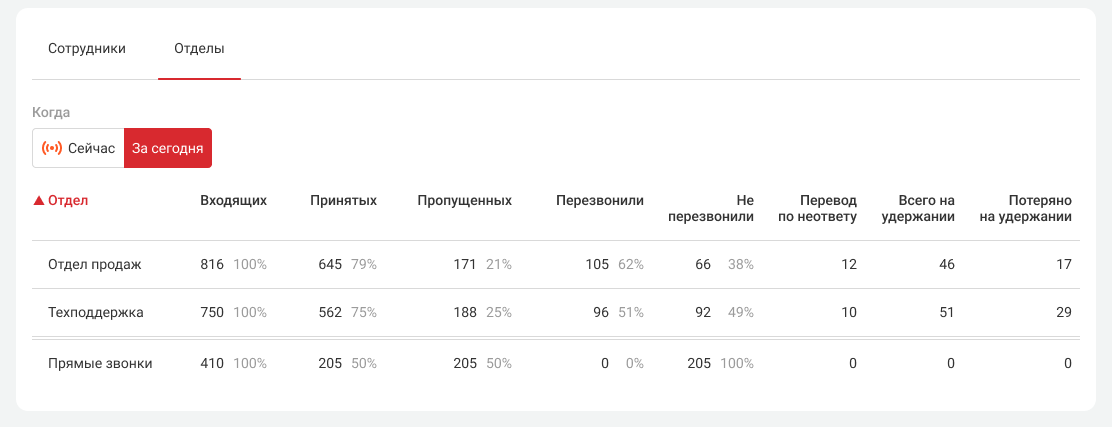This screenshot has width=1112, height=427.
Task: Click the 188 missed calls for Техподдержка
Action: pyautogui.click(x=465, y=313)
